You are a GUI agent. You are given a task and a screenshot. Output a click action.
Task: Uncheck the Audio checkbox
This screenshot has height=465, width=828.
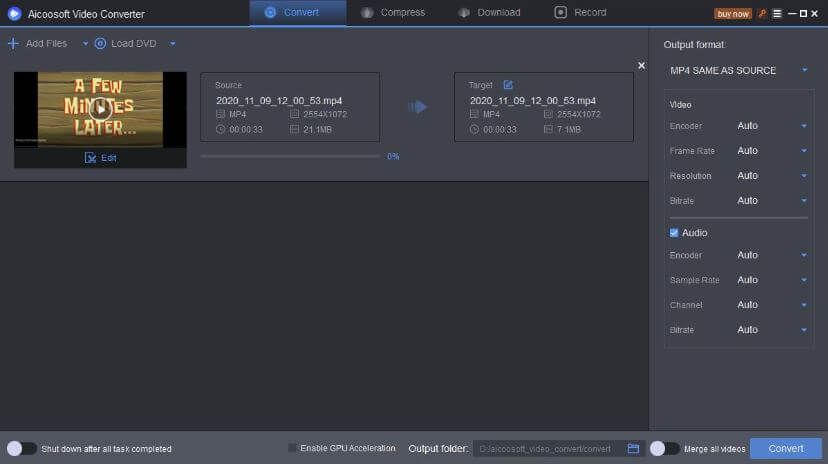674,233
